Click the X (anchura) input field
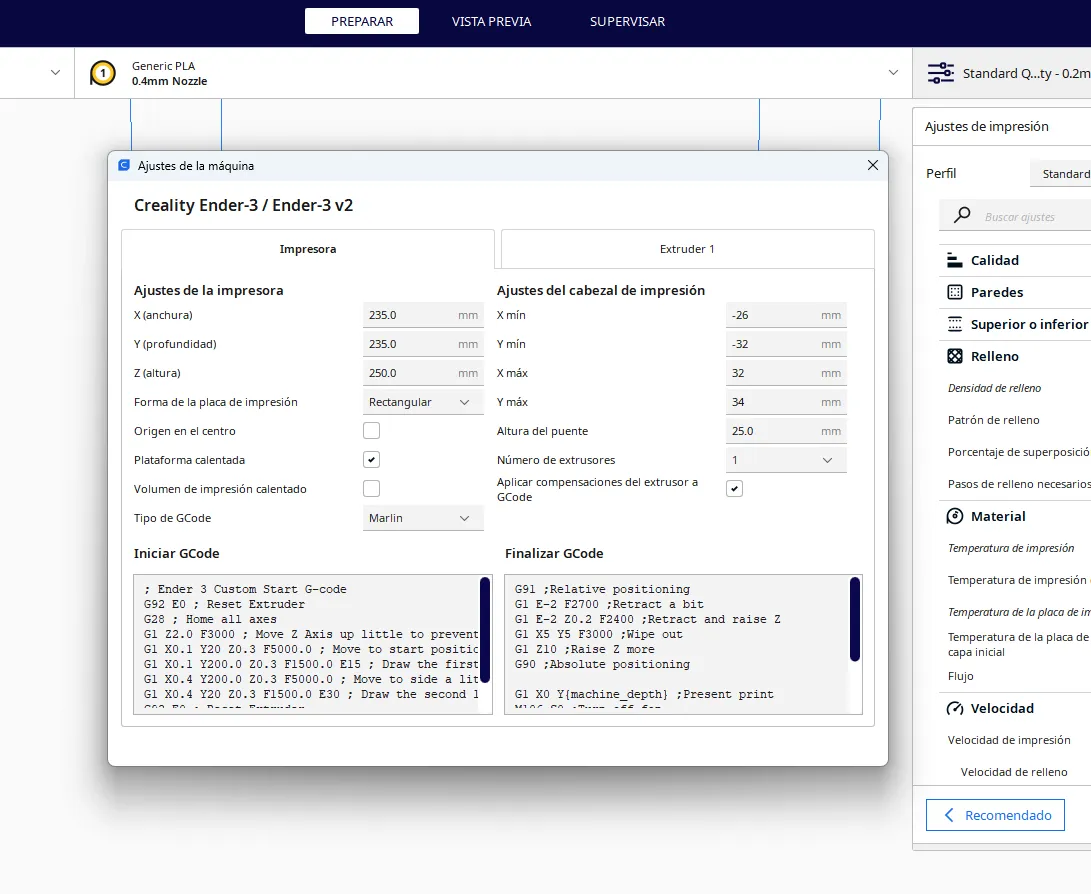 click(x=423, y=315)
